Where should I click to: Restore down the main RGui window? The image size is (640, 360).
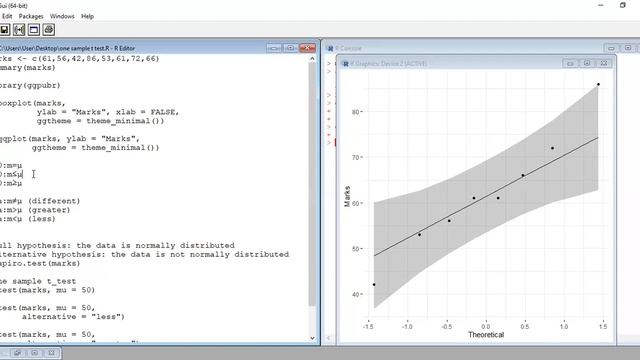coord(623,5)
